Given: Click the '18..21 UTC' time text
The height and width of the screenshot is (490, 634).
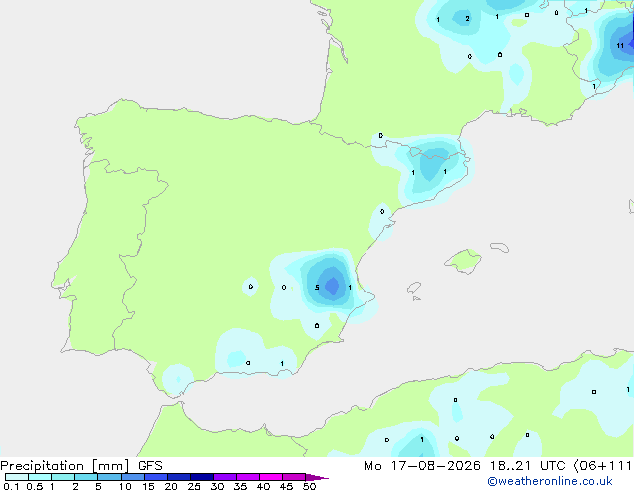Looking at the screenshot, I should click(528, 466).
